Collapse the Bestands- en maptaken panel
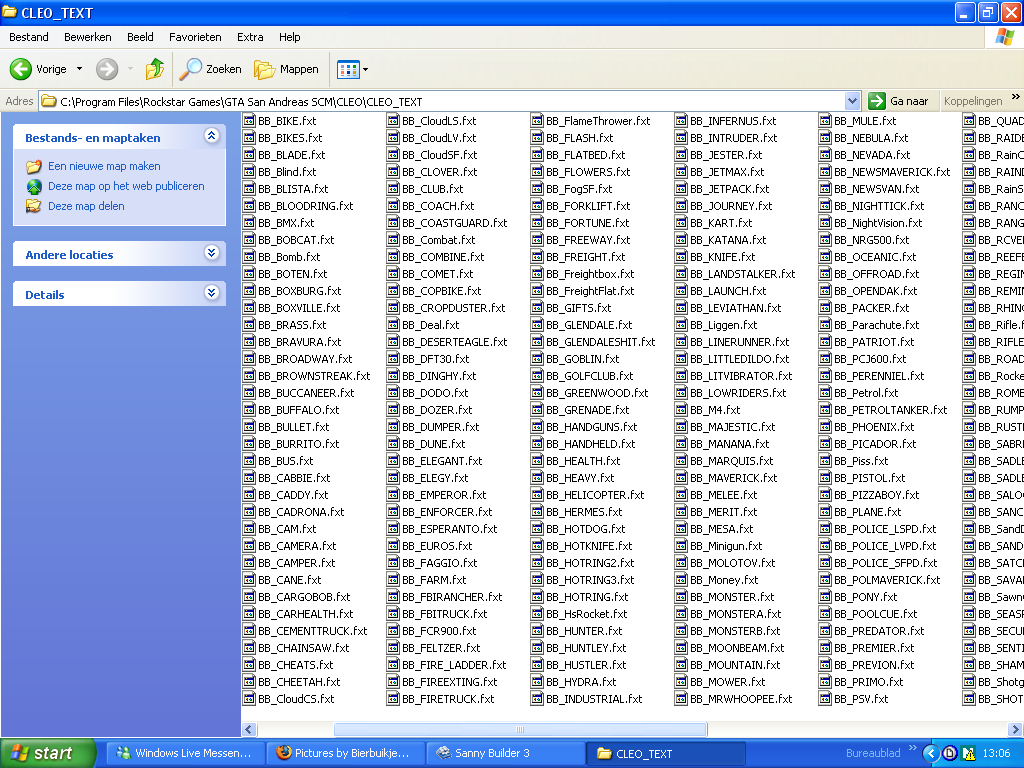The width and height of the screenshot is (1024, 768). pos(212,136)
